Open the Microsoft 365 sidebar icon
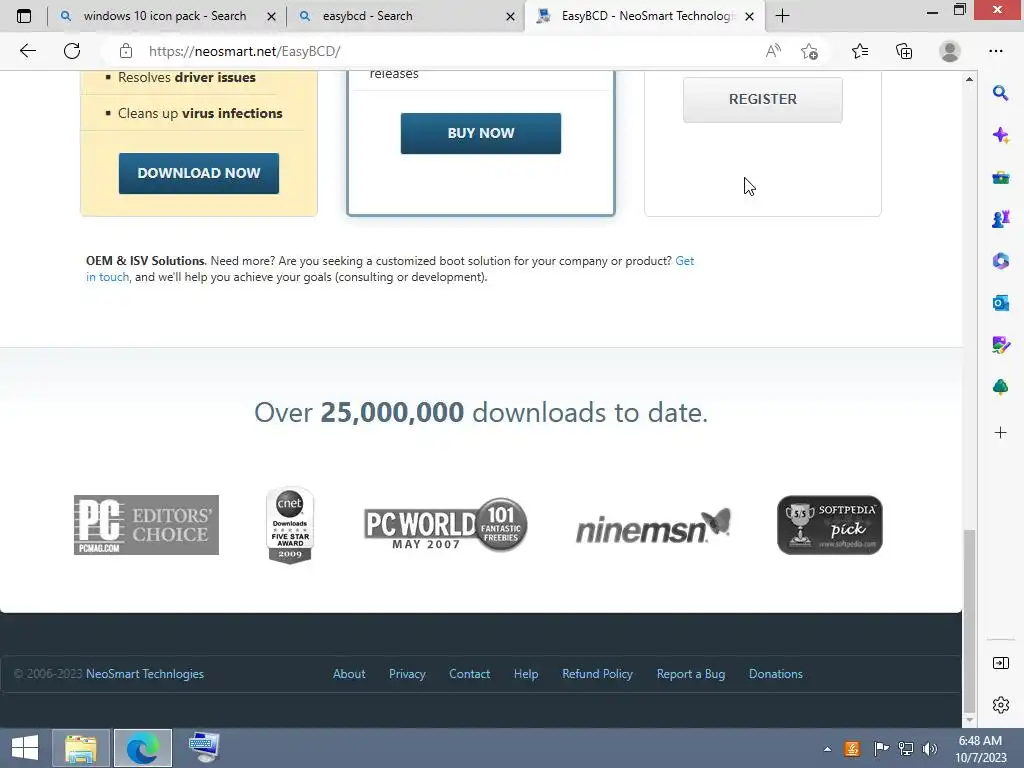Viewport: 1024px width, 768px height. coord(1000,261)
